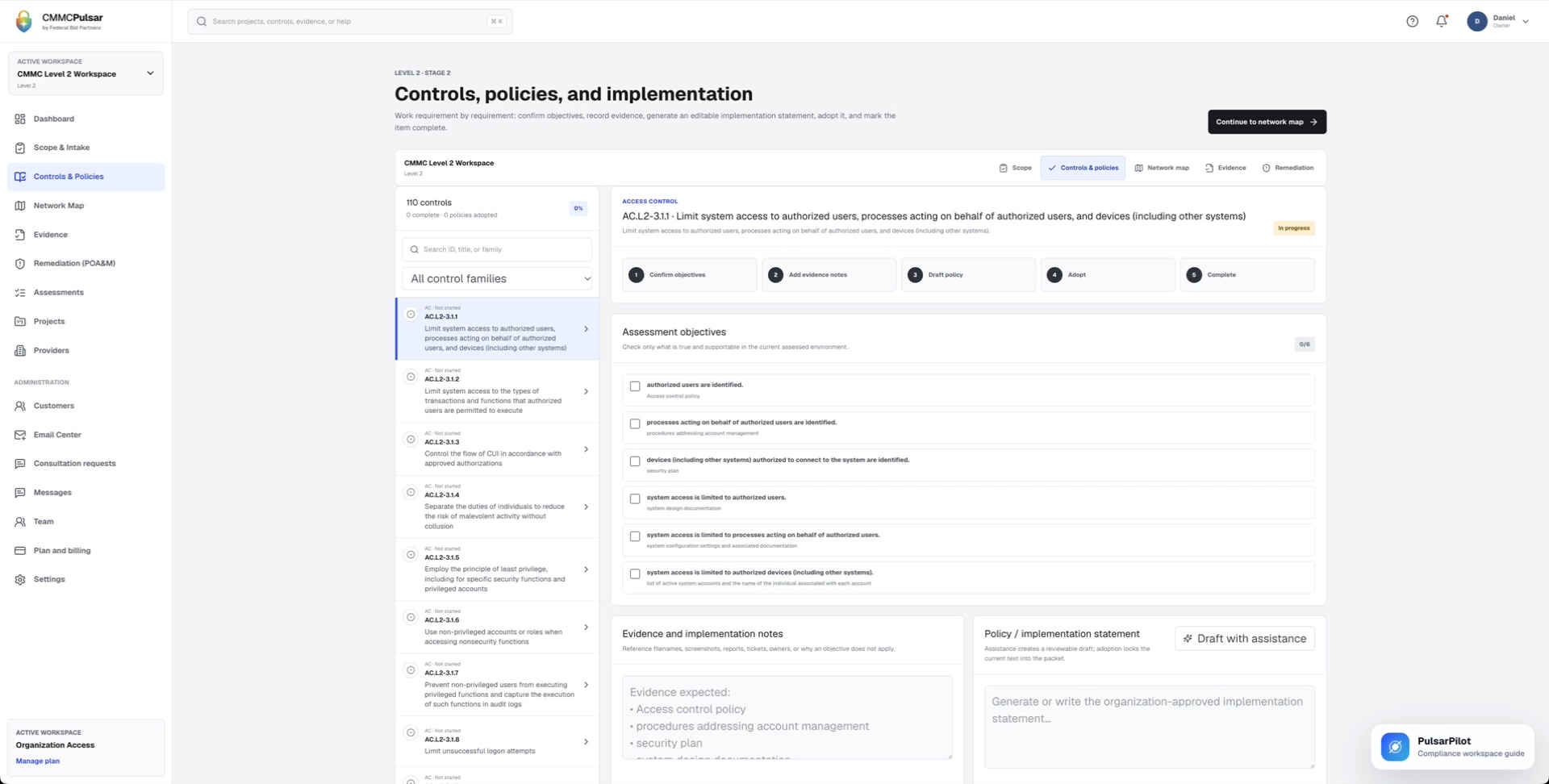Viewport: 1549px width, 784px height.
Task: Open the All control families dropdown
Action: coord(497,279)
